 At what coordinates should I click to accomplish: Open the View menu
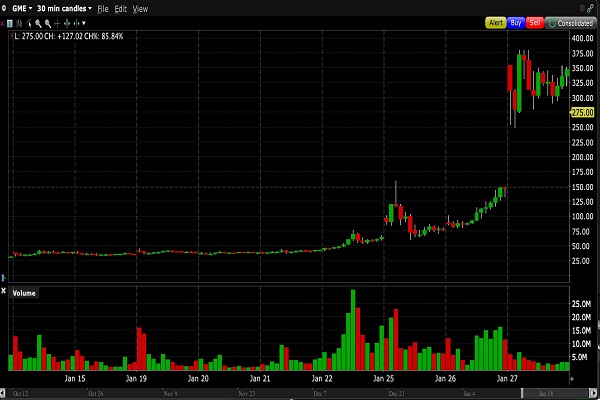click(140, 9)
